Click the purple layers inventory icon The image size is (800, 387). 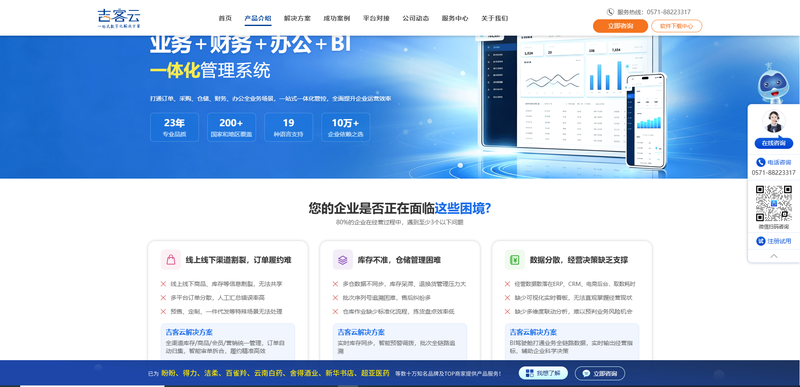tap(342, 260)
